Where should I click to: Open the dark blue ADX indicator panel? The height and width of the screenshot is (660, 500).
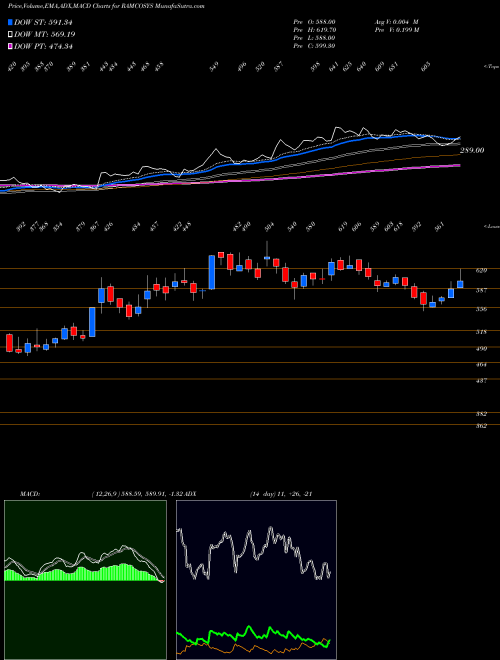[256, 580]
